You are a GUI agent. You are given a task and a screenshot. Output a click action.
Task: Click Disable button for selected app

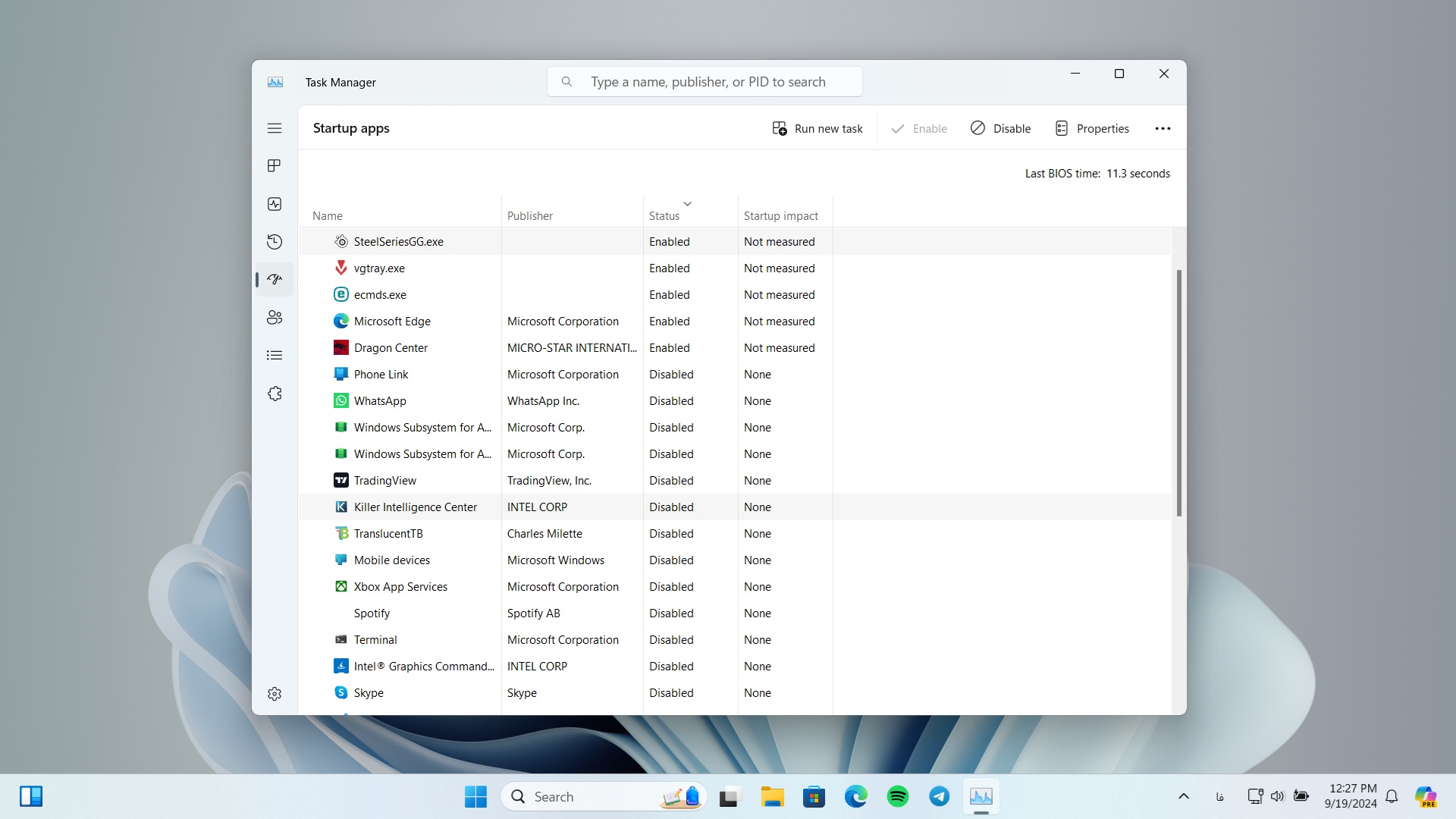pos(1001,128)
